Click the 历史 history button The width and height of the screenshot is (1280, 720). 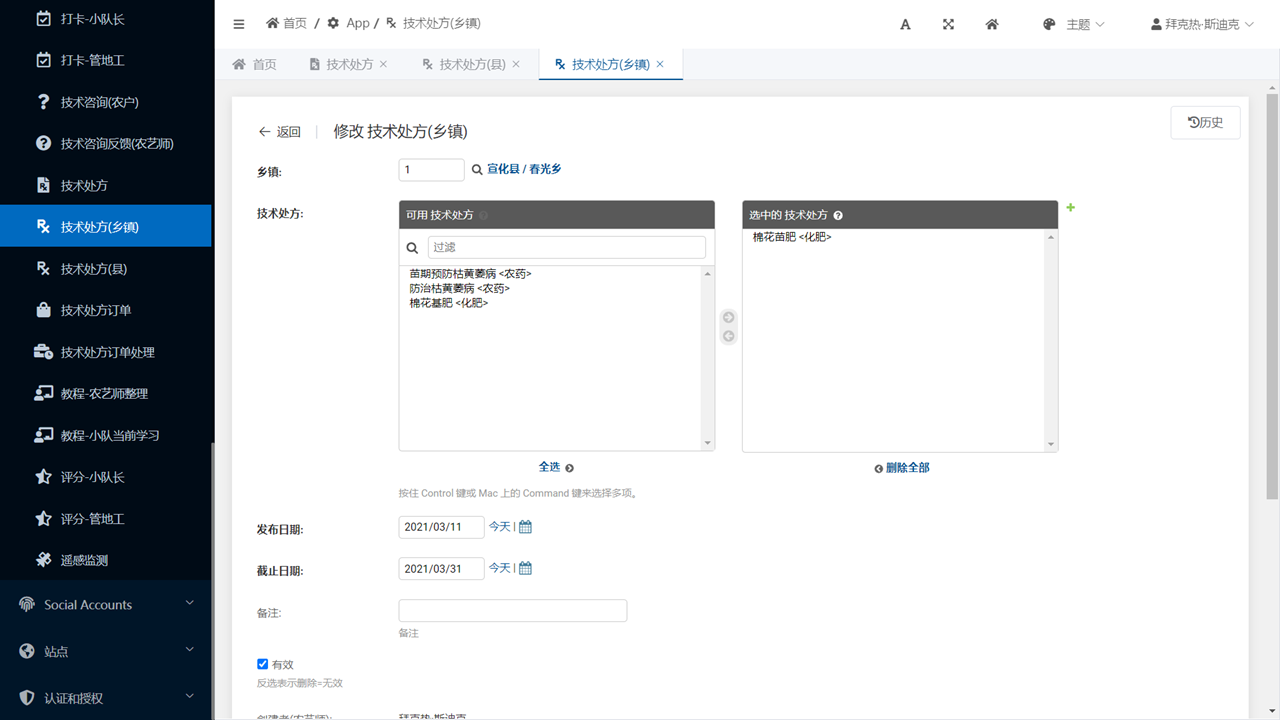[x=1205, y=122]
